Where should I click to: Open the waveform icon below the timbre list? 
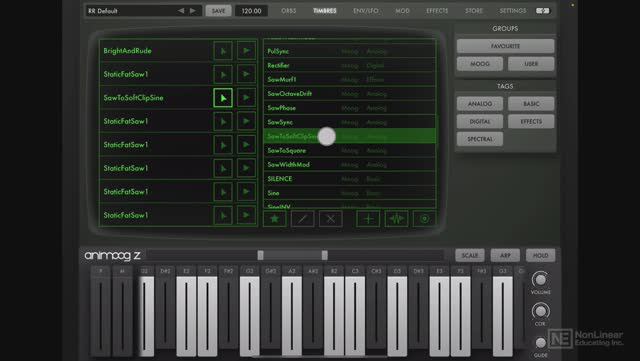(x=396, y=219)
